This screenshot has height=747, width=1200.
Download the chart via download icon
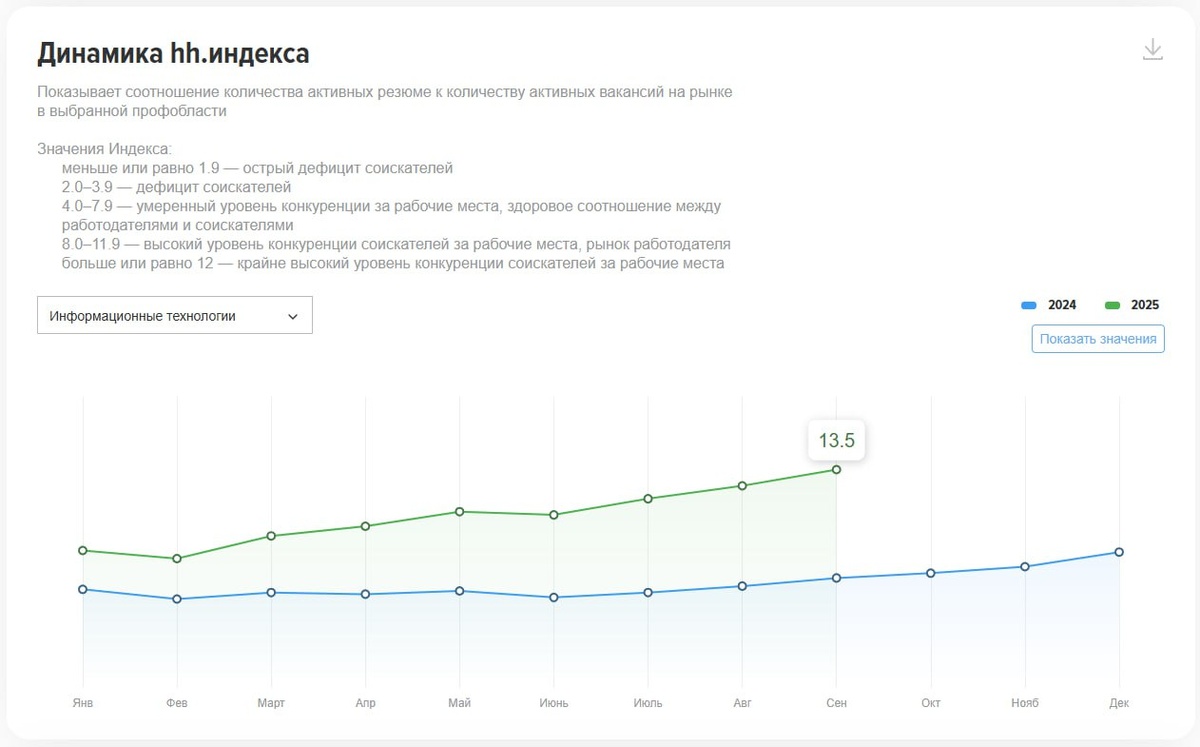coord(1152,50)
